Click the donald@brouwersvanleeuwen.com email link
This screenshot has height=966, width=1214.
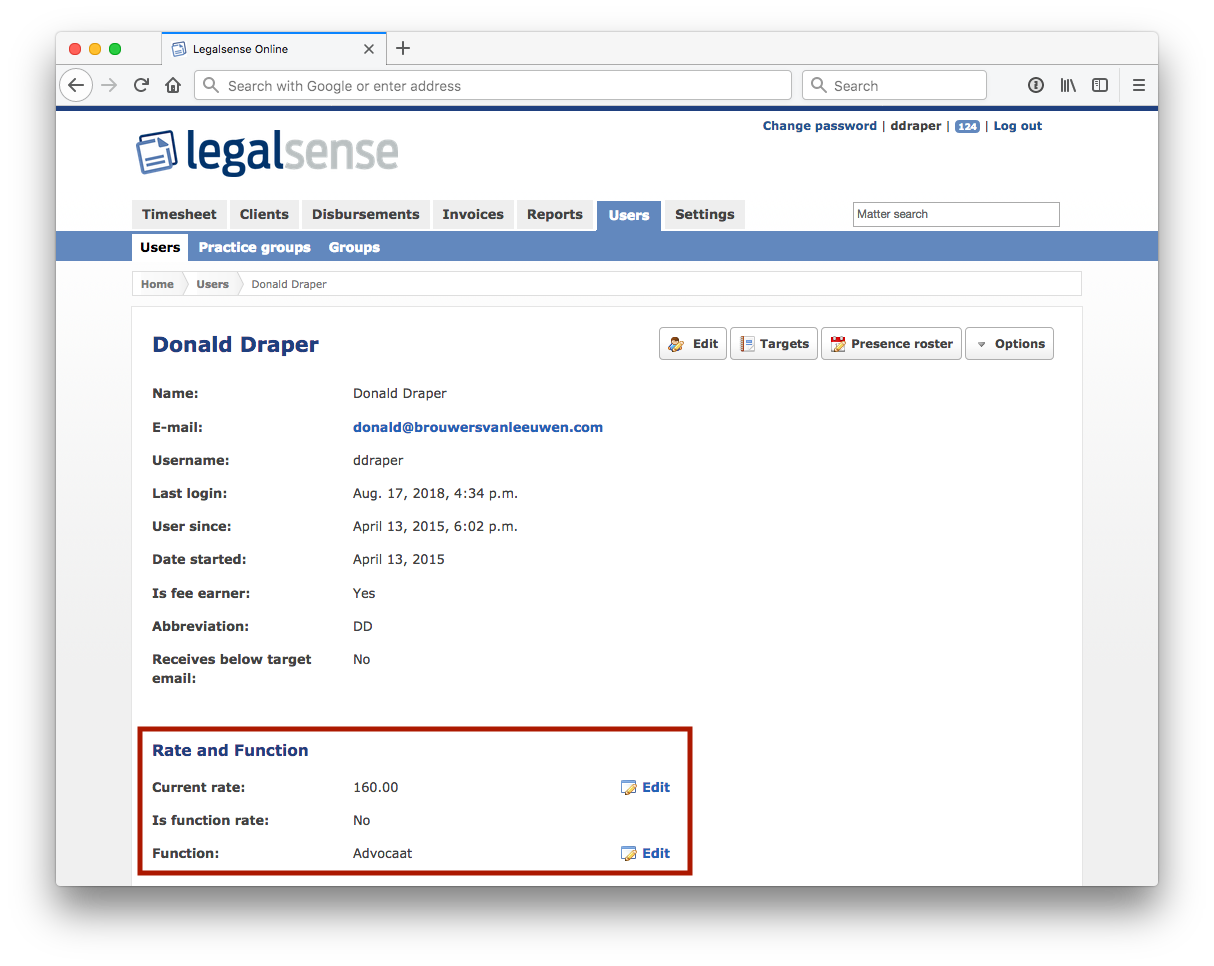coord(478,427)
